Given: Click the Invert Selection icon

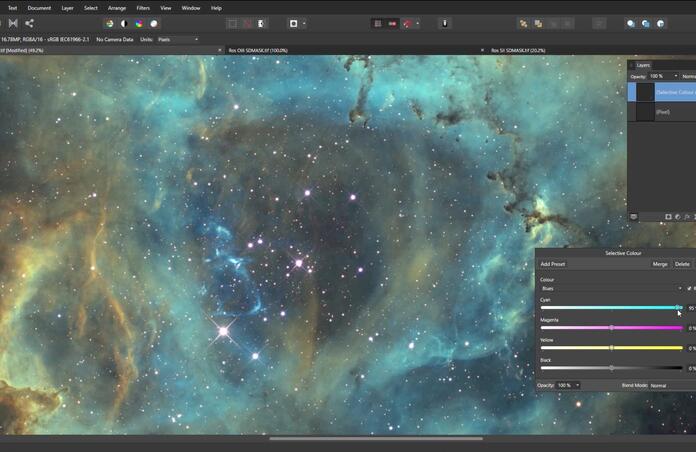Looking at the screenshot, I should 262,24.
